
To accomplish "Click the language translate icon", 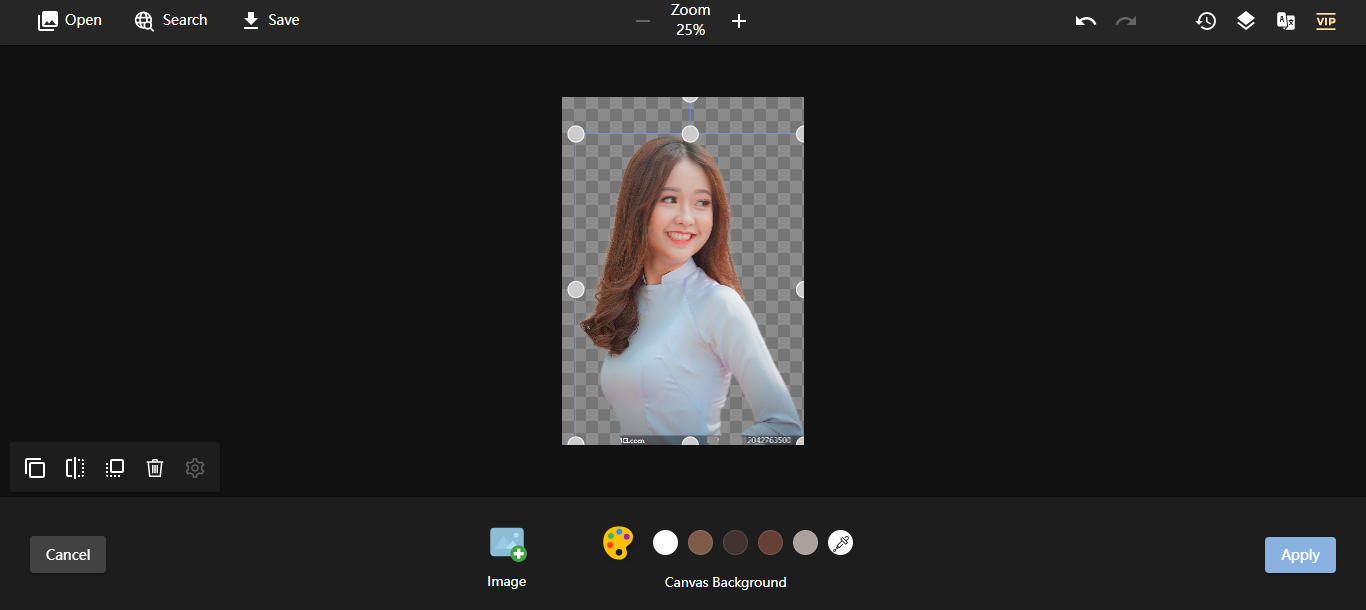I will click(x=1286, y=21).
